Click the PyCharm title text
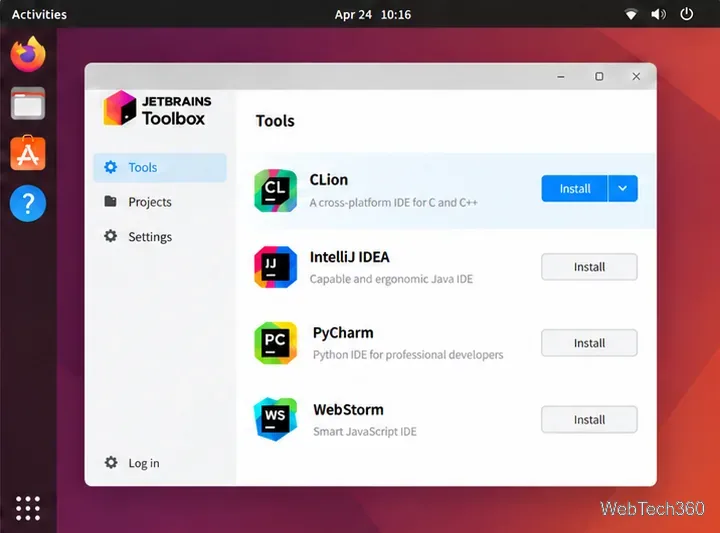Viewport: 720px width, 533px height. [343, 333]
